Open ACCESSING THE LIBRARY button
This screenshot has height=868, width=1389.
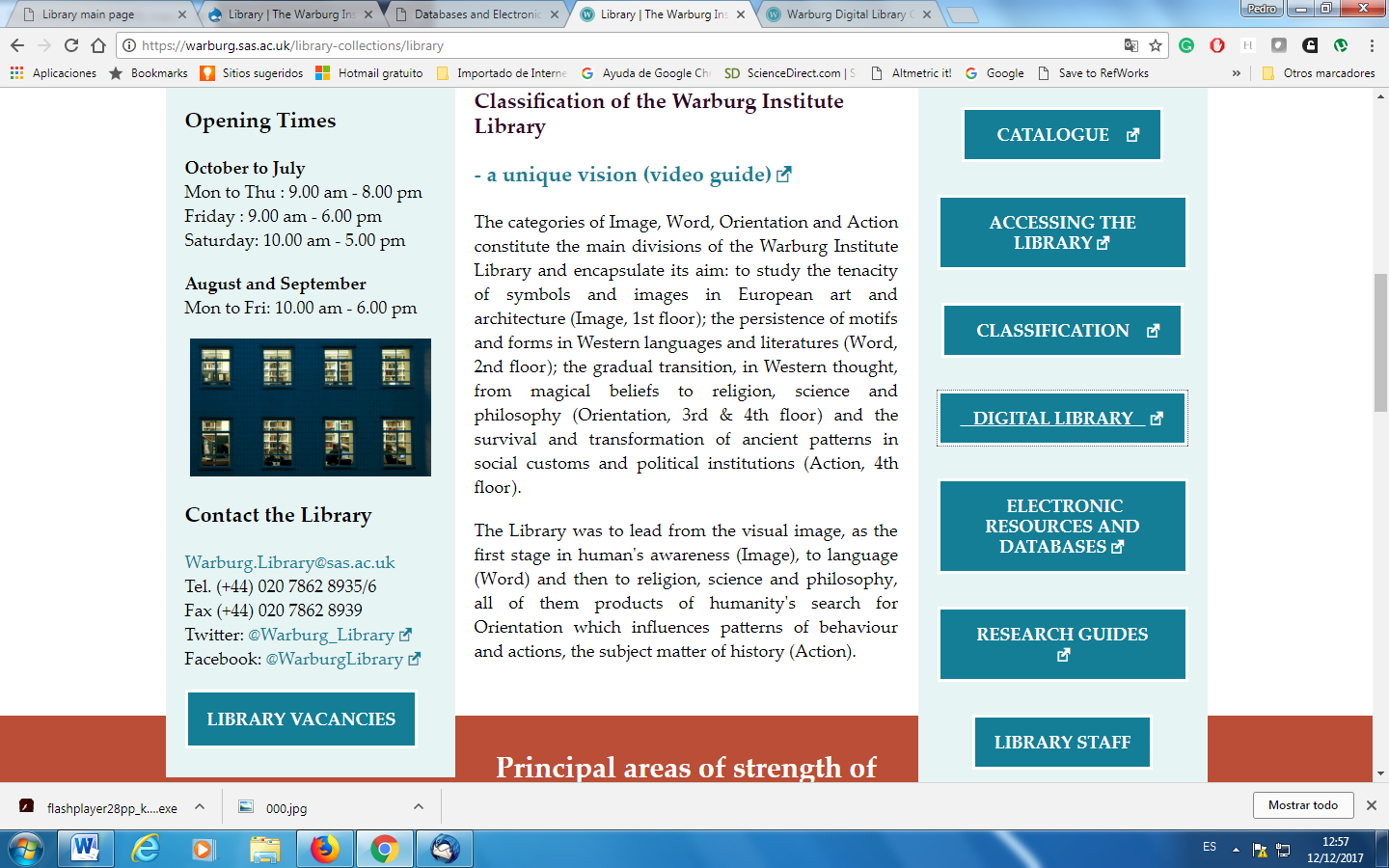pos(1062,232)
